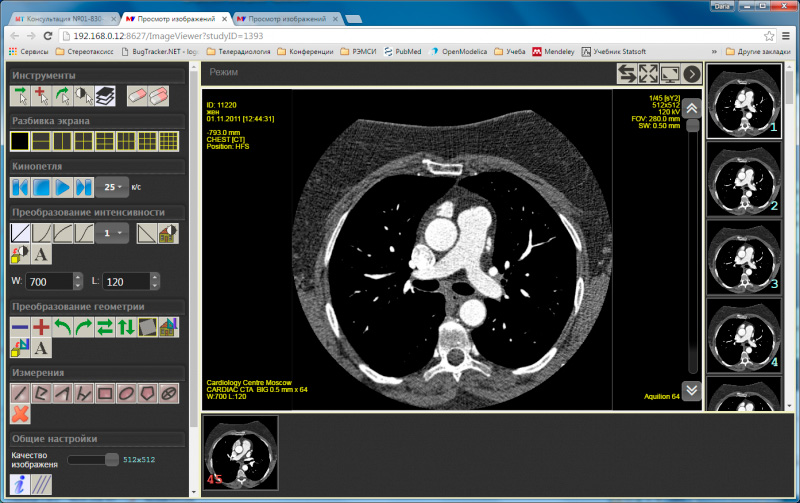Image resolution: width=800 pixels, height=503 pixels.
Task: Increase the L level value with stepper
Action: [155, 277]
